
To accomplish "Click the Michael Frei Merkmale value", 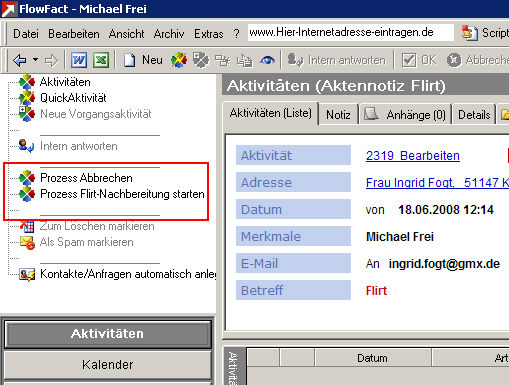I will [x=400, y=237].
